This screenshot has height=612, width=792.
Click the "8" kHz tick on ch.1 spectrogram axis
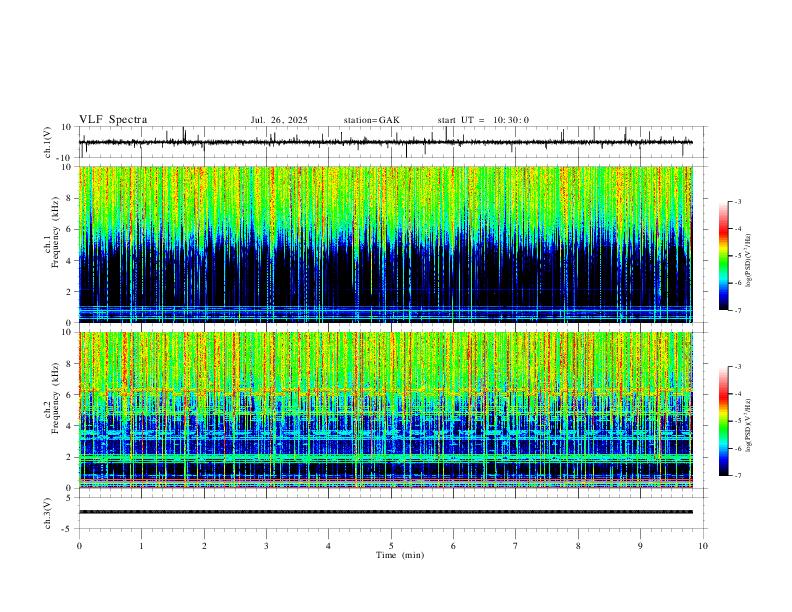pyautogui.click(x=70, y=198)
